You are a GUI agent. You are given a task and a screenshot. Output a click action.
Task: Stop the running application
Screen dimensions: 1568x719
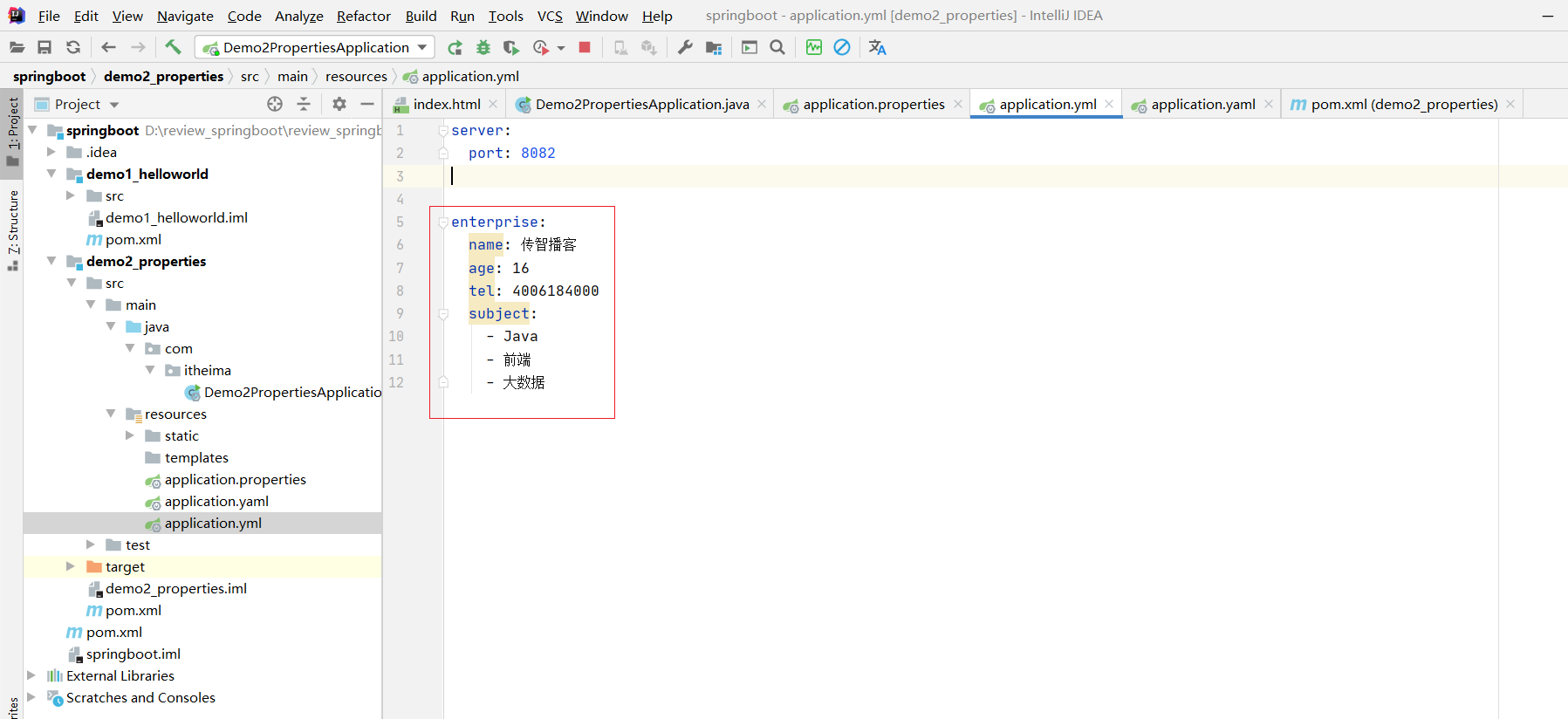click(x=585, y=47)
